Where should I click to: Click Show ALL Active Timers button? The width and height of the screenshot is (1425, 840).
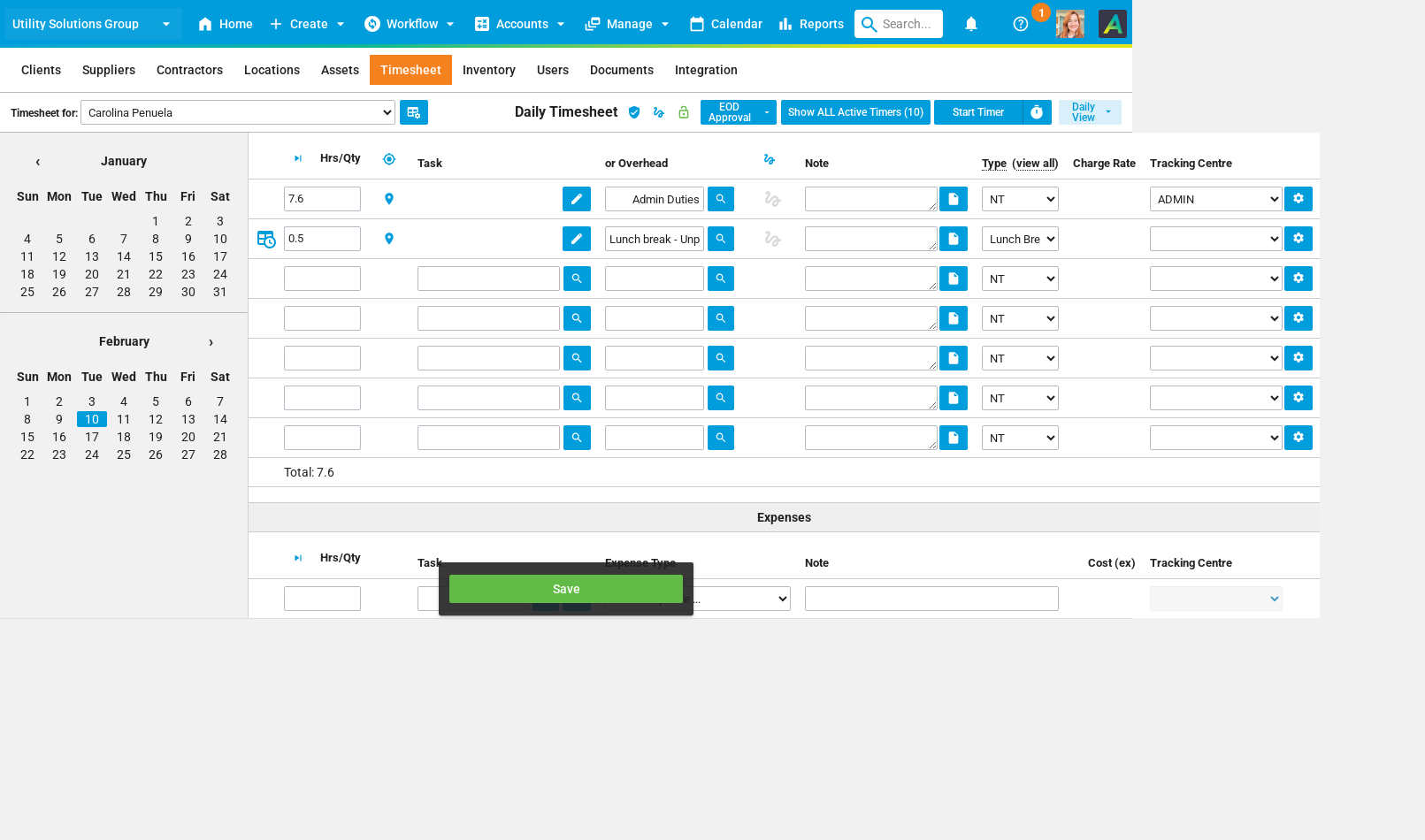(x=855, y=112)
